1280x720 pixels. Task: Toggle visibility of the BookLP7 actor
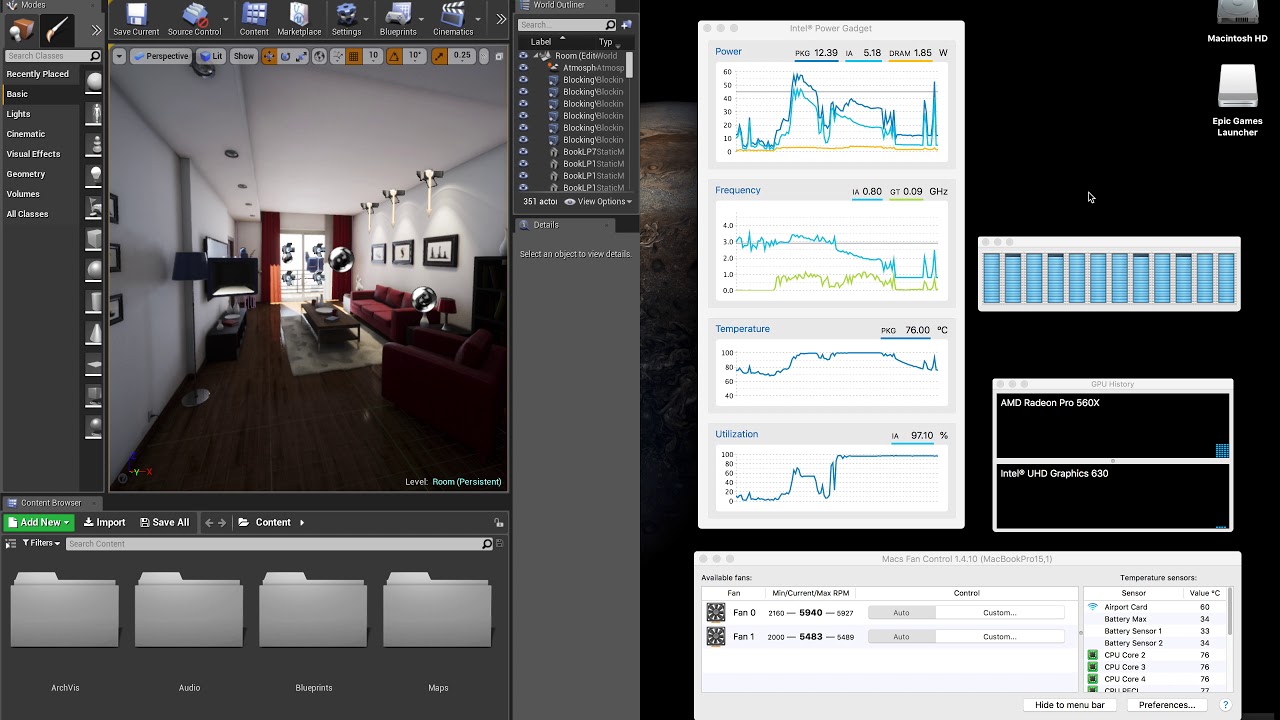click(523, 152)
